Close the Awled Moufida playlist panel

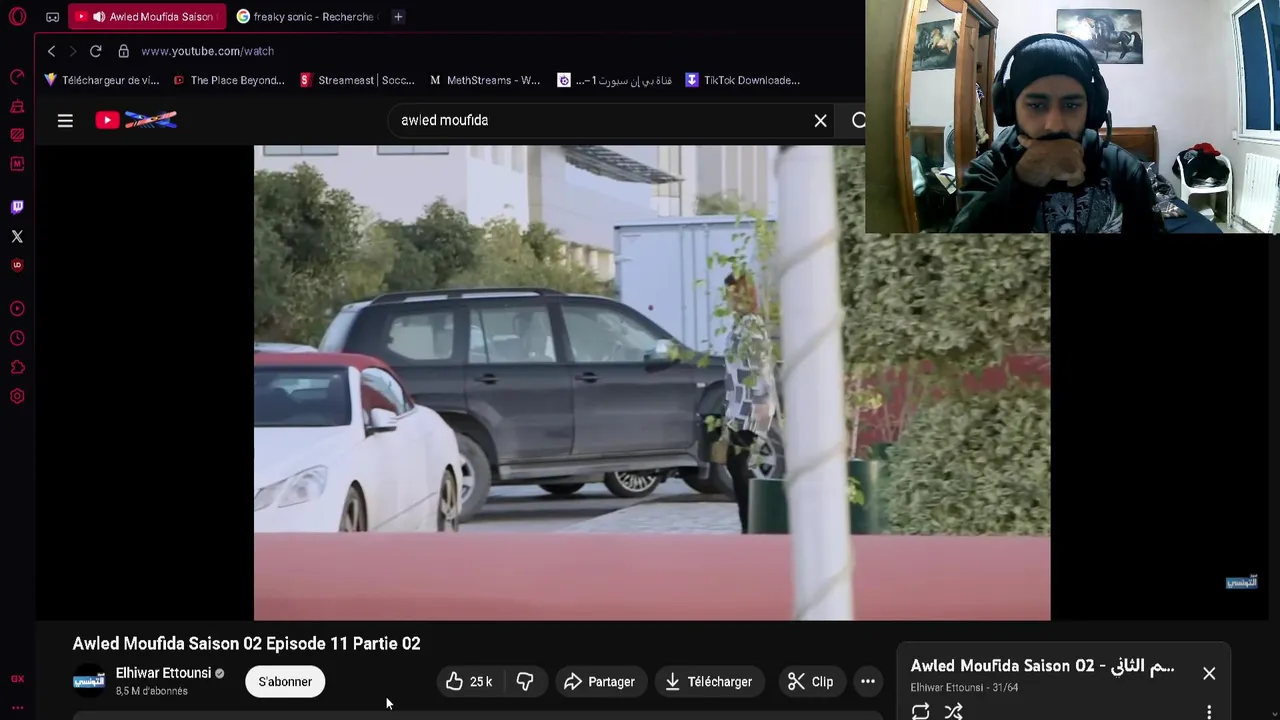click(x=1209, y=673)
